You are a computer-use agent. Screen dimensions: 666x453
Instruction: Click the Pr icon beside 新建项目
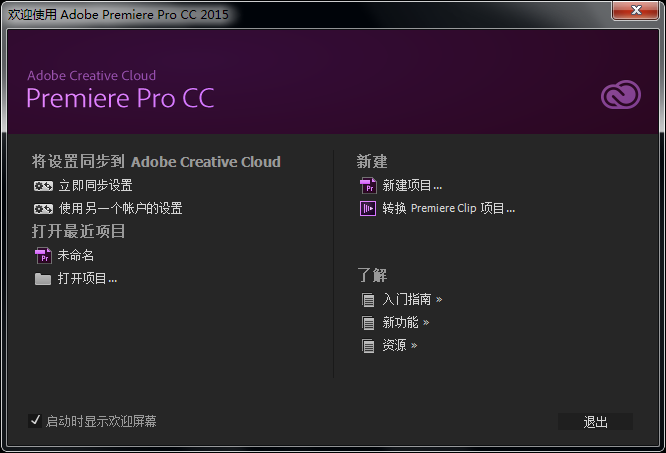coord(368,185)
